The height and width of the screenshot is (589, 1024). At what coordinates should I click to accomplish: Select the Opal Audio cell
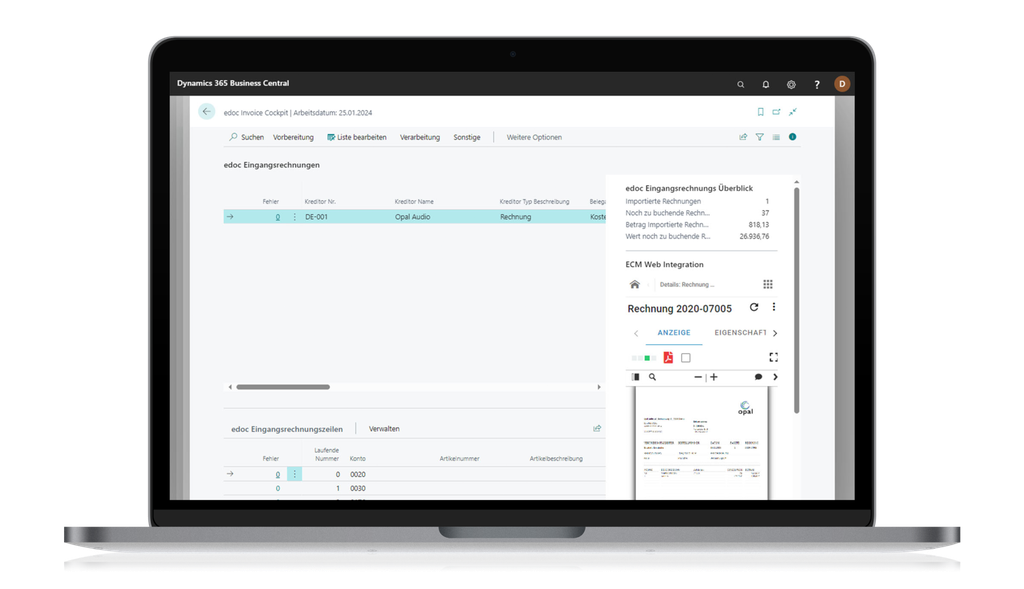(413, 217)
